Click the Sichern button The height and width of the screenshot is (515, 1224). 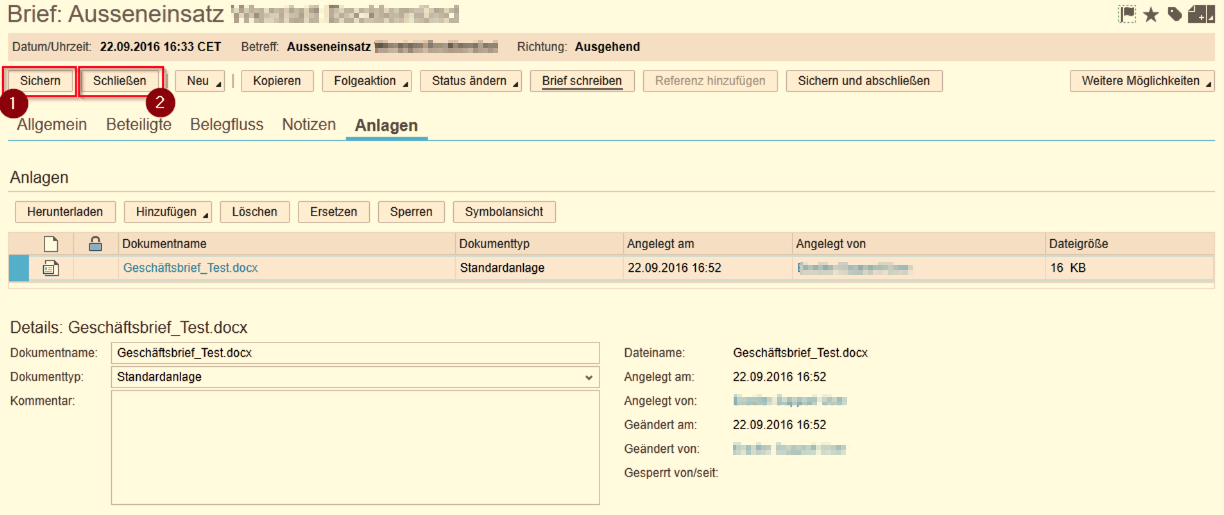(40, 81)
